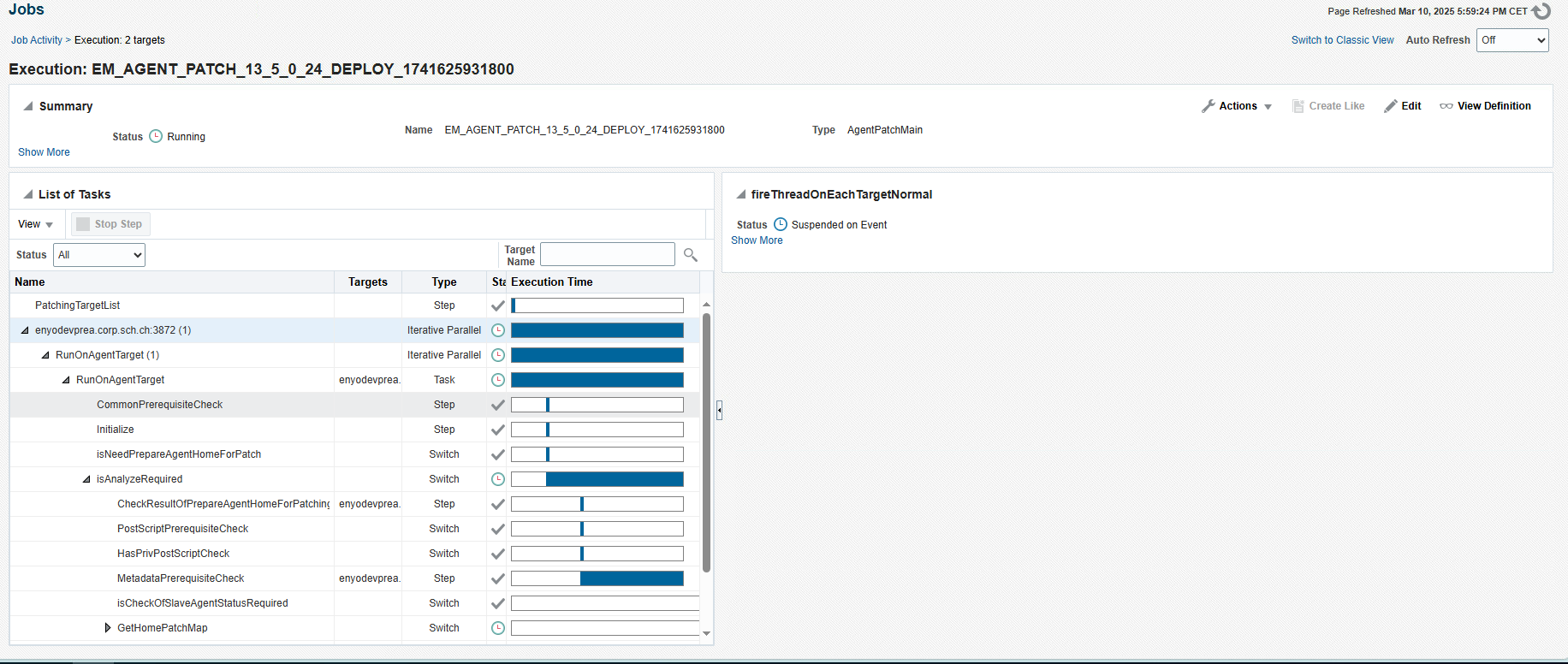
Task: Click the Actions wrench icon
Action: pyautogui.click(x=1209, y=106)
